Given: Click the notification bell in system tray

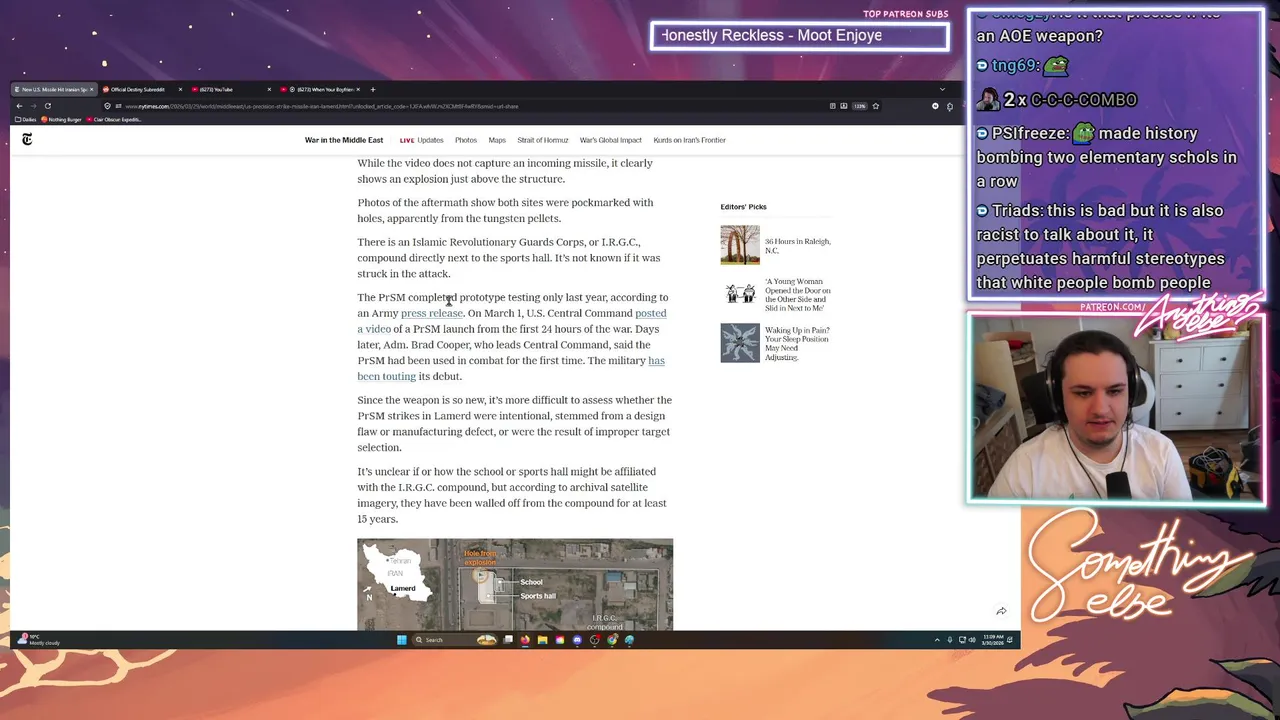Looking at the screenshot, I should [x=1010, y=640].
